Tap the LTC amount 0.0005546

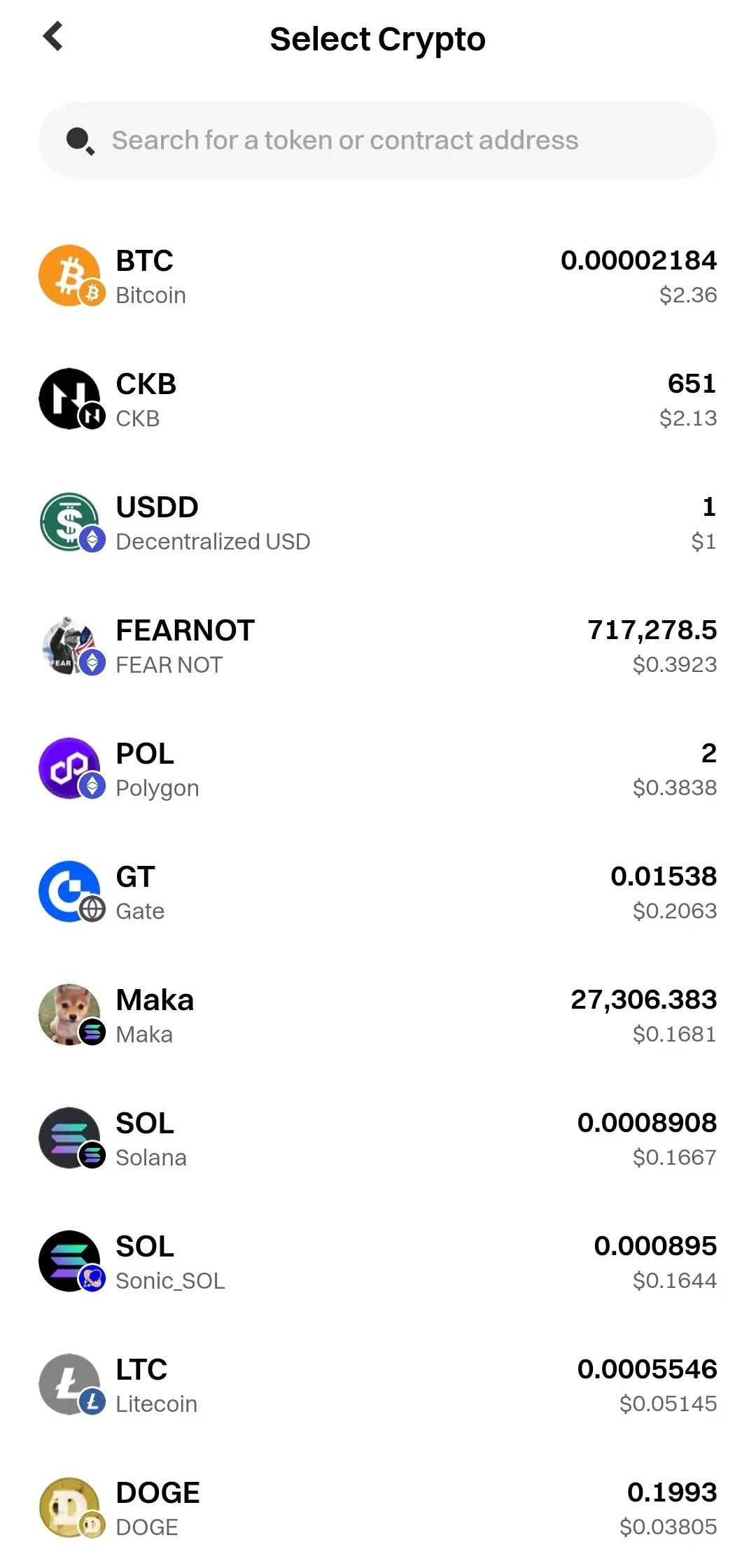click(647, 1370)
